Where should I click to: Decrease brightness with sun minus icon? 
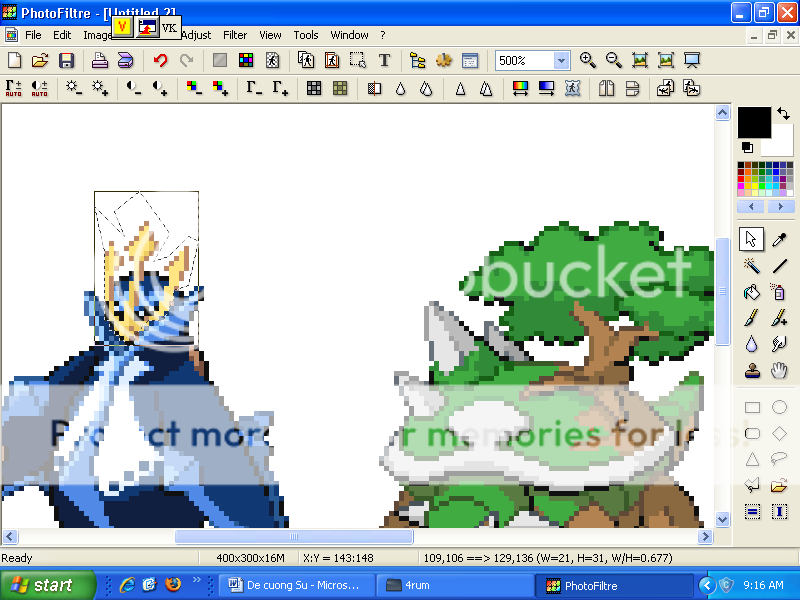(73, 88)
